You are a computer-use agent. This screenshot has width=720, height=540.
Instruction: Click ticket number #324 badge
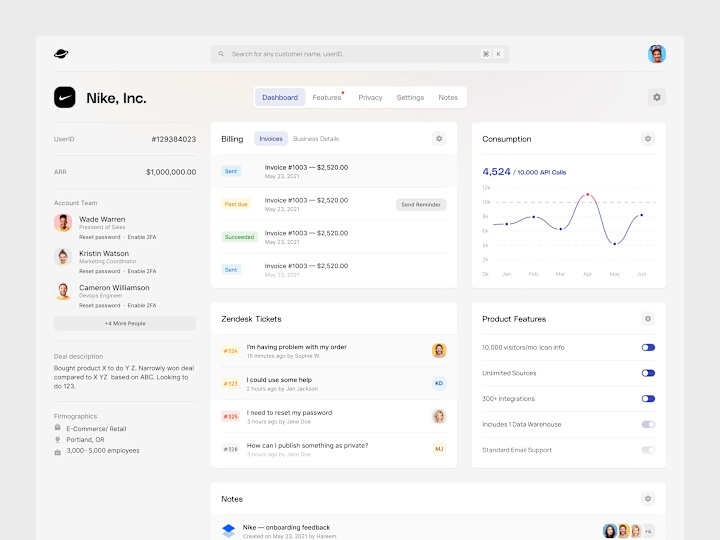point(231,351)
